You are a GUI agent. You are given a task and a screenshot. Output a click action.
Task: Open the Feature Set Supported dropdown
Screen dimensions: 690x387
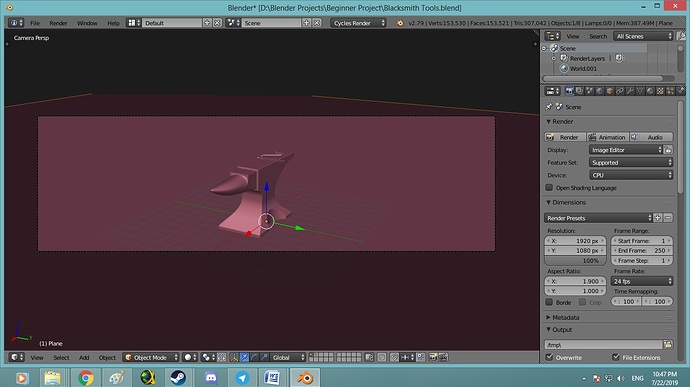tap(631, 162)
